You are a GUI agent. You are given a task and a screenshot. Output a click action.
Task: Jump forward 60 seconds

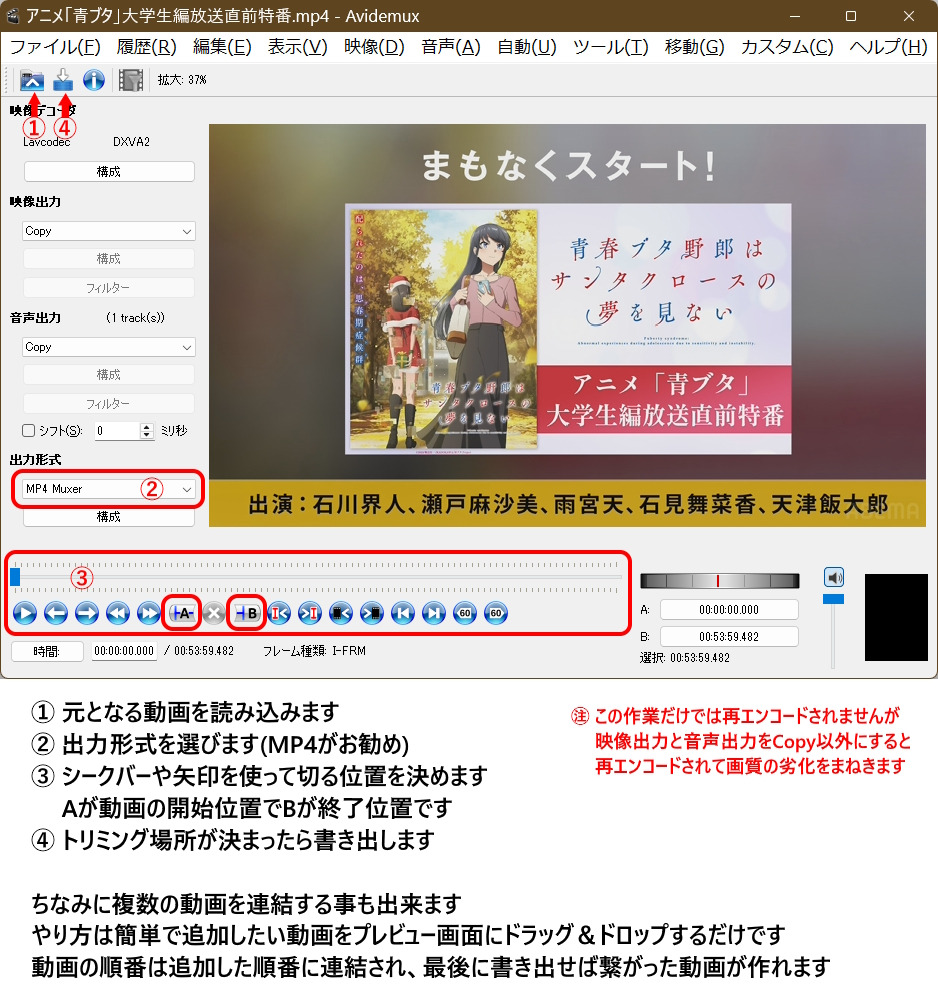point(496,614)
